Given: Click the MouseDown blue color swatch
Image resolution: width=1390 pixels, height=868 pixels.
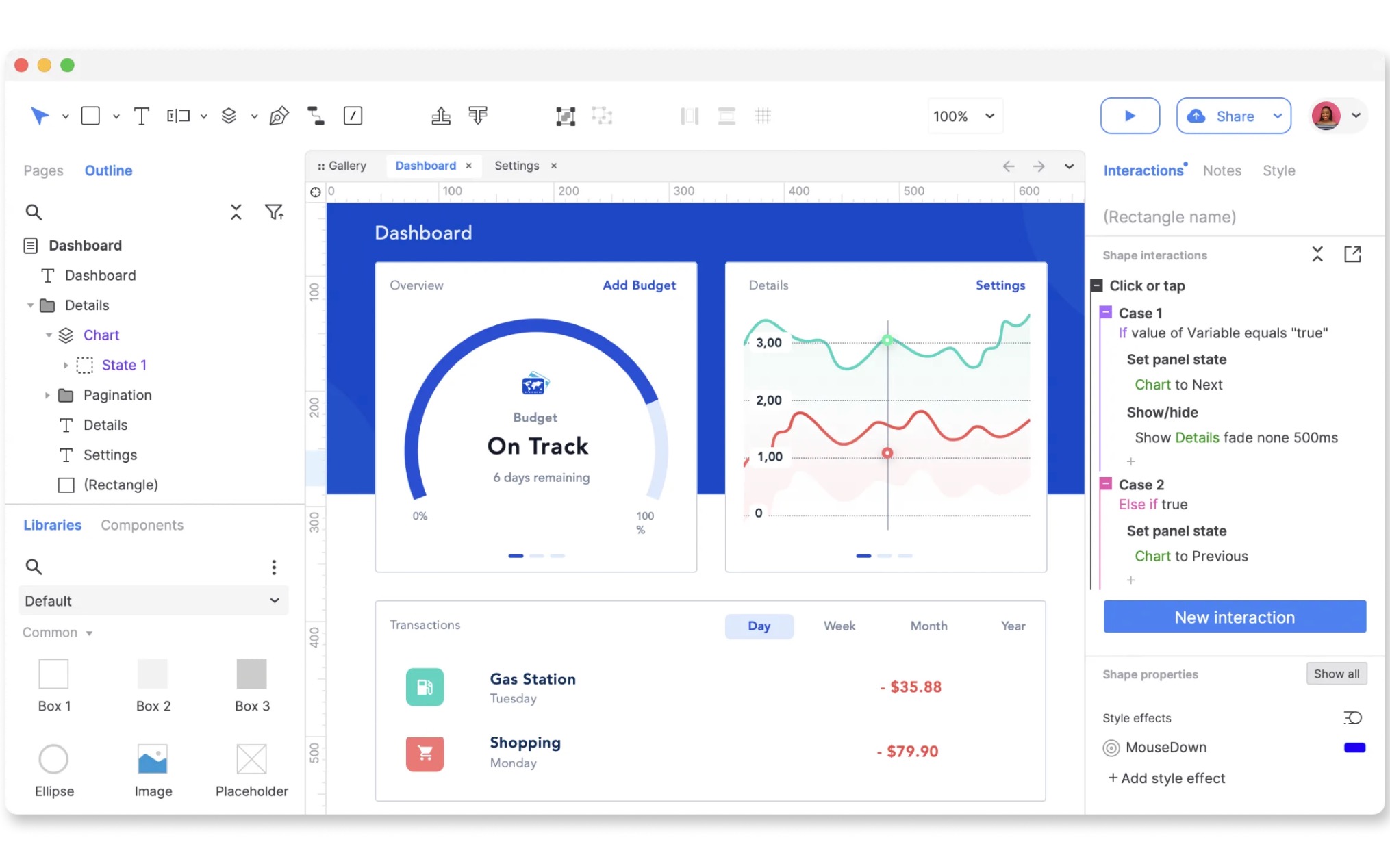Looking at the screenshot, I should pyautogui.click(x=1354, y=748).
